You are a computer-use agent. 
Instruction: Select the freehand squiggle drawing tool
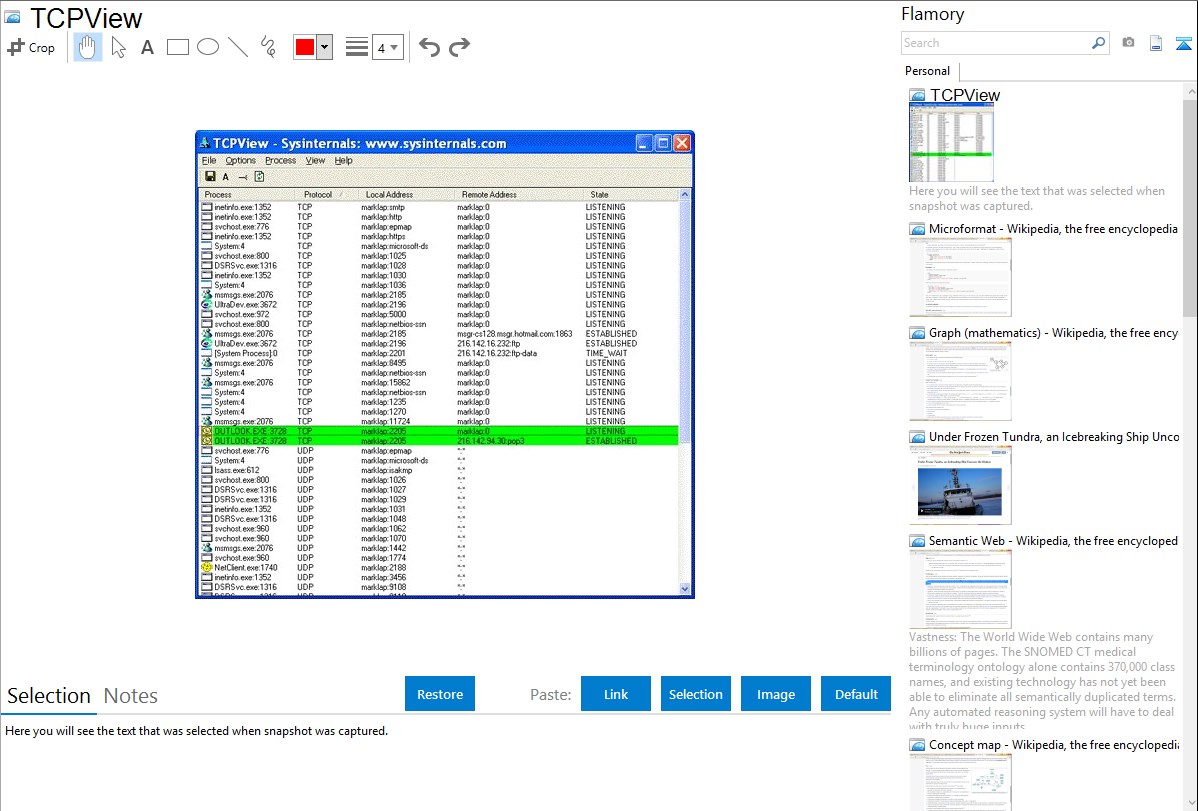point(268,47)
